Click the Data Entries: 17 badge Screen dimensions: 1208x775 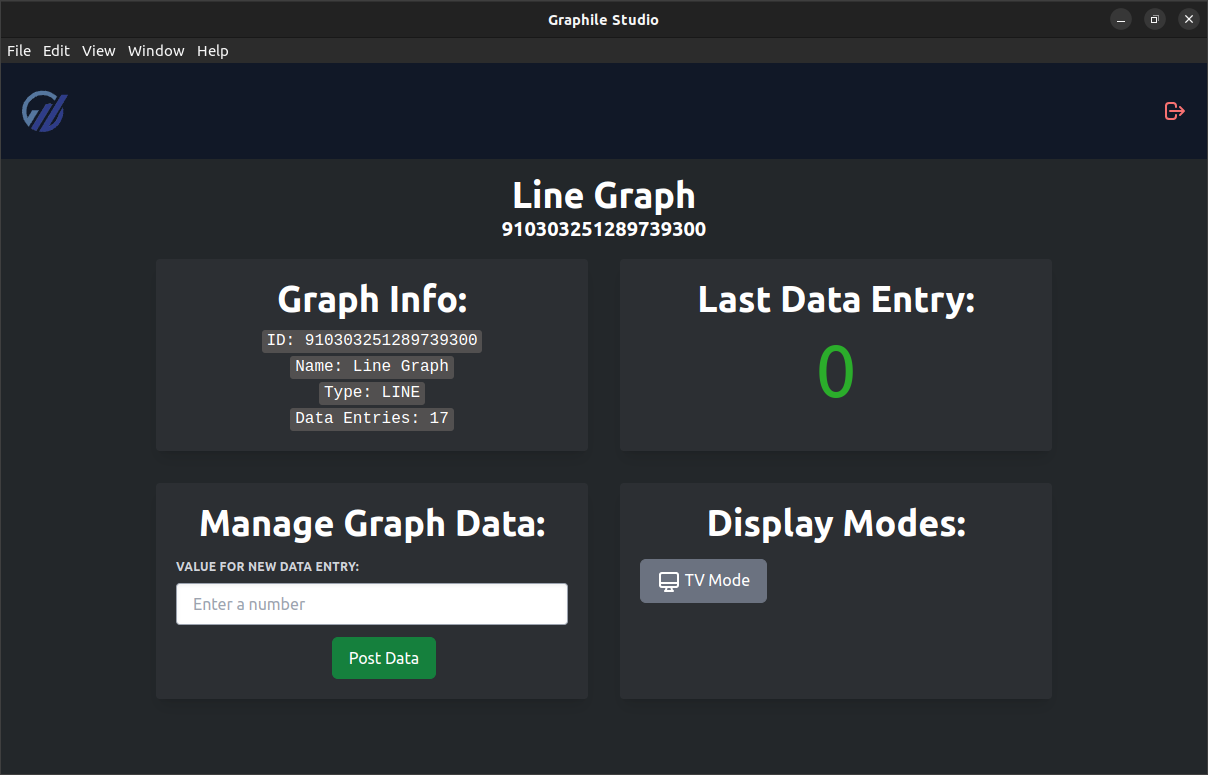click(371, 418)
